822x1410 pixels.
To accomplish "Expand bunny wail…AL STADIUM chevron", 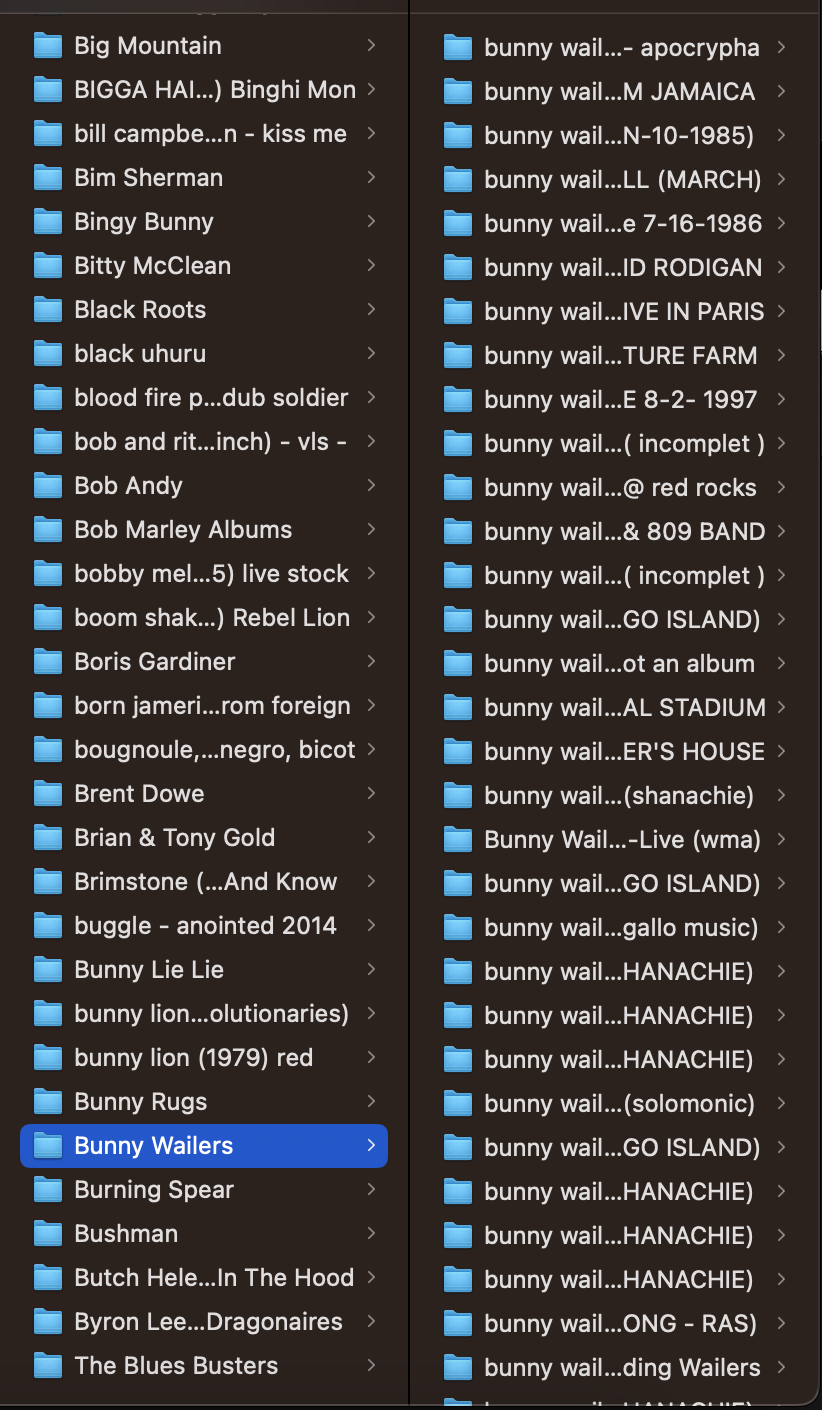I will point(781,708).
